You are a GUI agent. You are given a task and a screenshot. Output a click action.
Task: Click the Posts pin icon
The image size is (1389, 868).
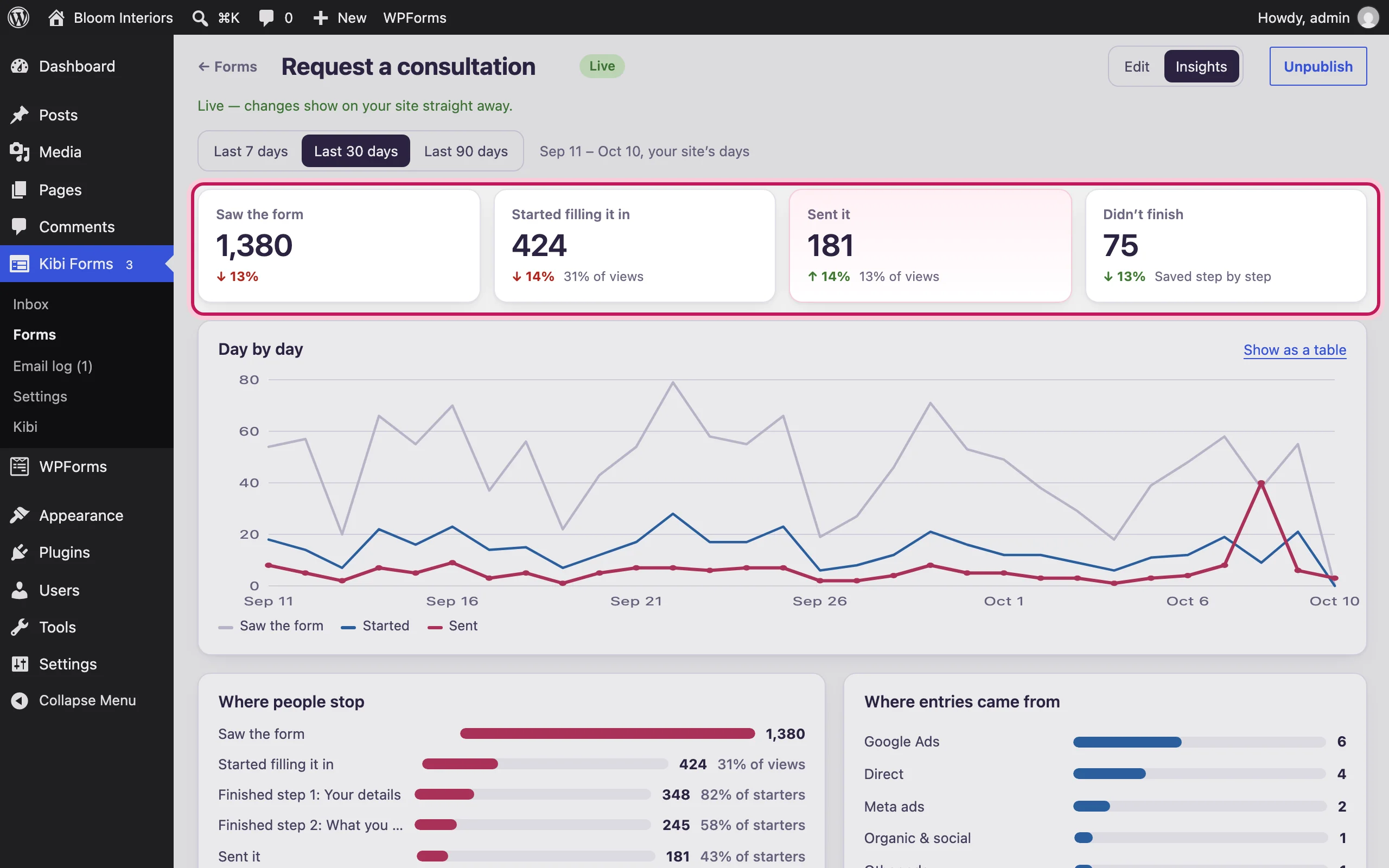click(20, 115)
